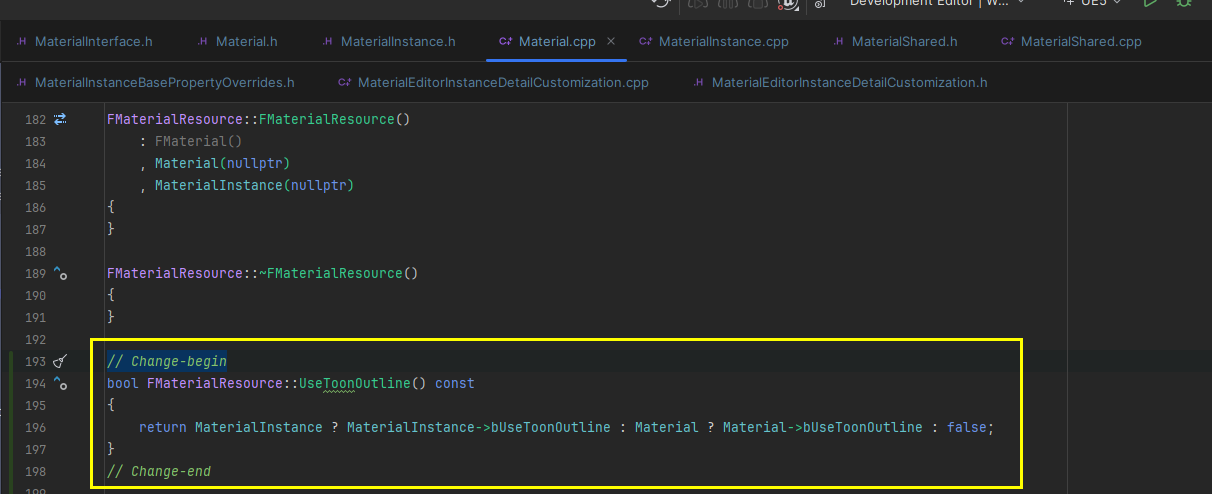Click the false literal on line 196
Screen dimensions: 1212x494
pos(966,427)
